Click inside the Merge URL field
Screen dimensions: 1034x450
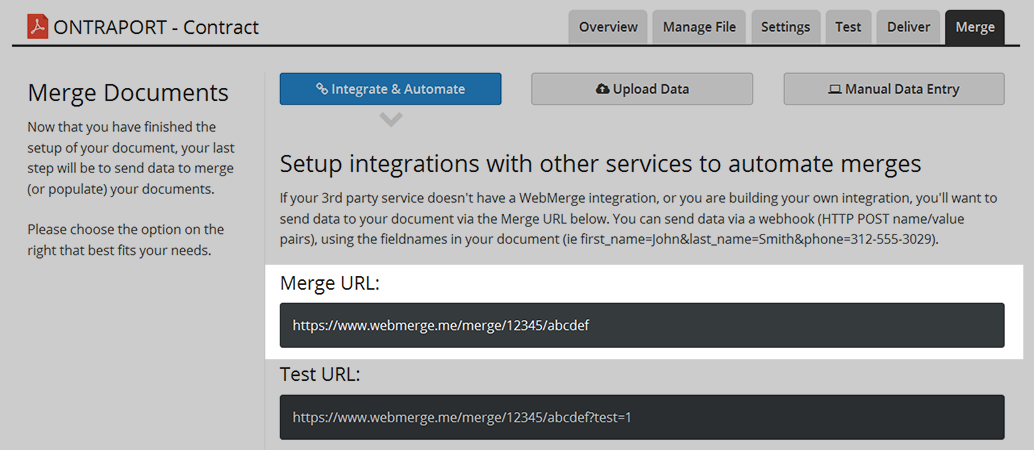[642, 325]
